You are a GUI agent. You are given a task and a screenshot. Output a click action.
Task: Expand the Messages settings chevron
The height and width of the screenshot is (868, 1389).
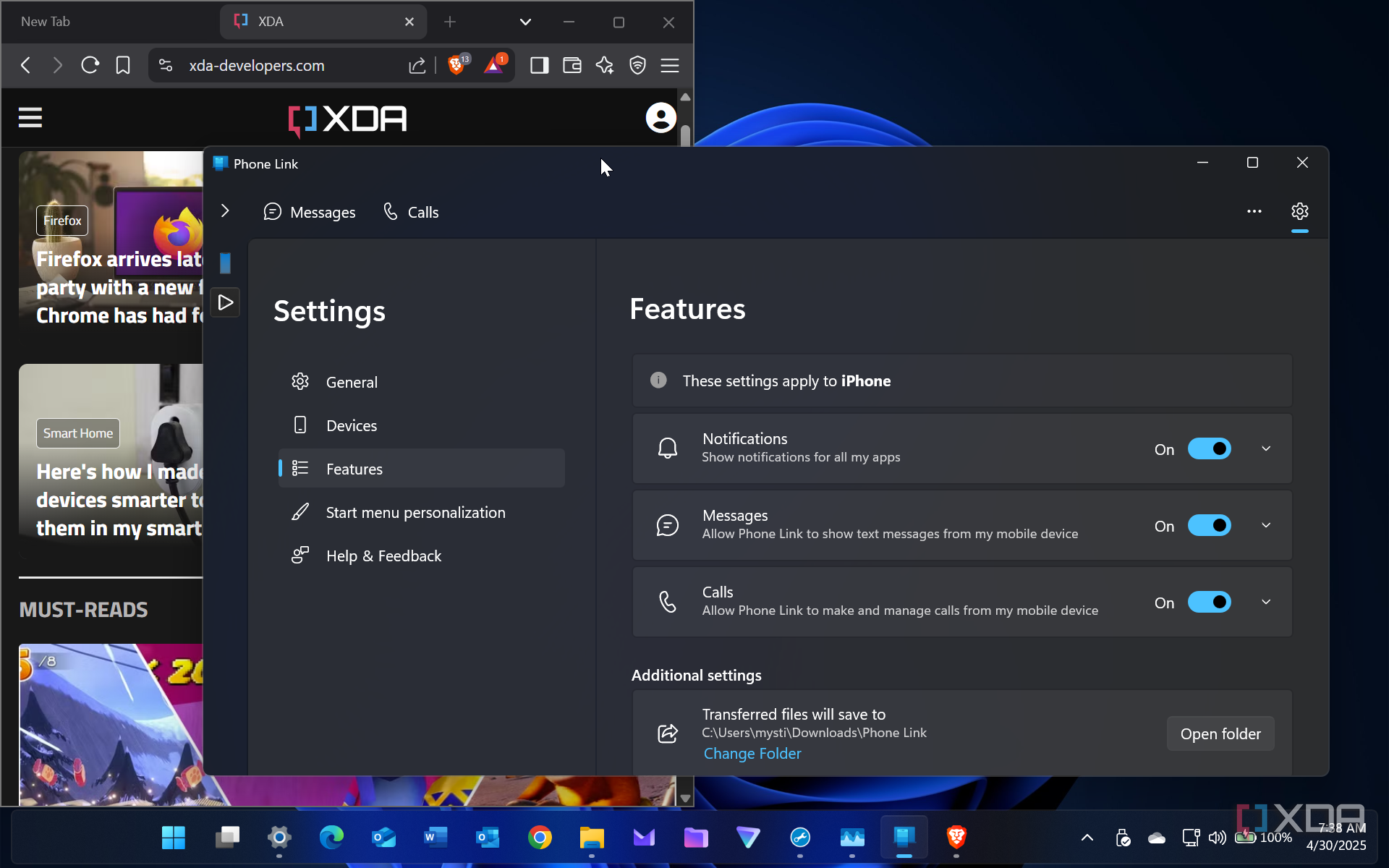tap(1266, 526)
